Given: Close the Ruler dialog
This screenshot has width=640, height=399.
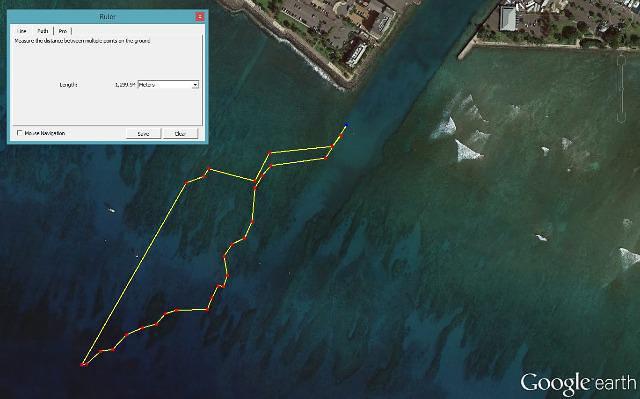Looking at the screenshot, I should coord(200,17).
